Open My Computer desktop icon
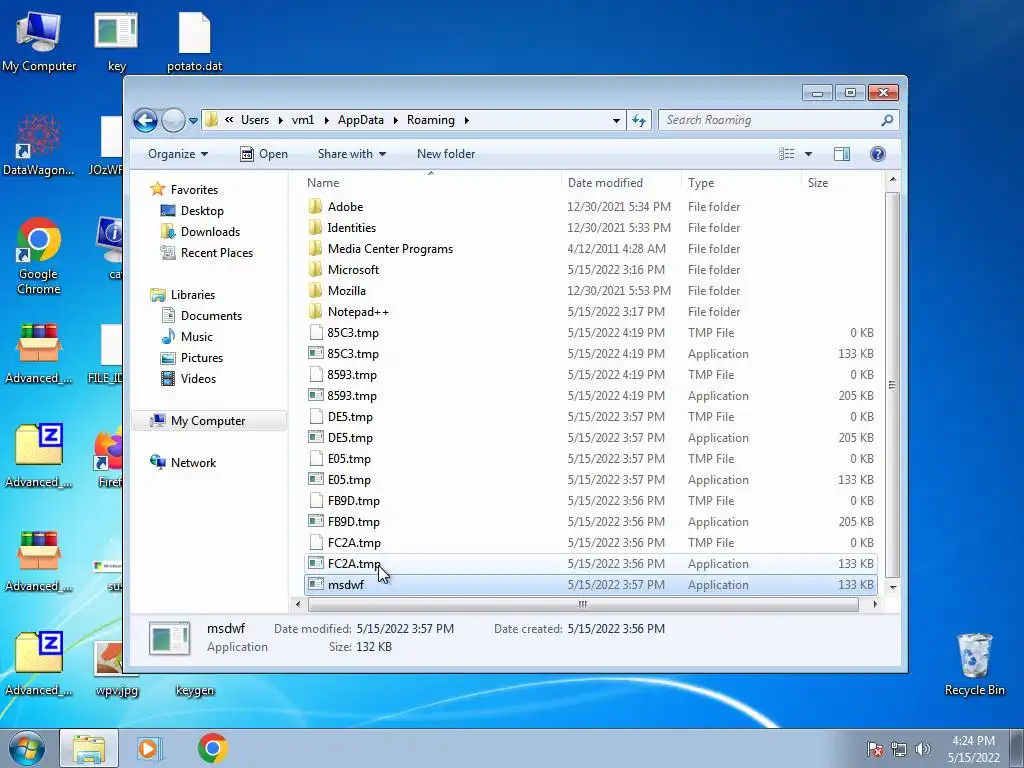Screen dimensions: 1024x768 click(x=39, y=41)
